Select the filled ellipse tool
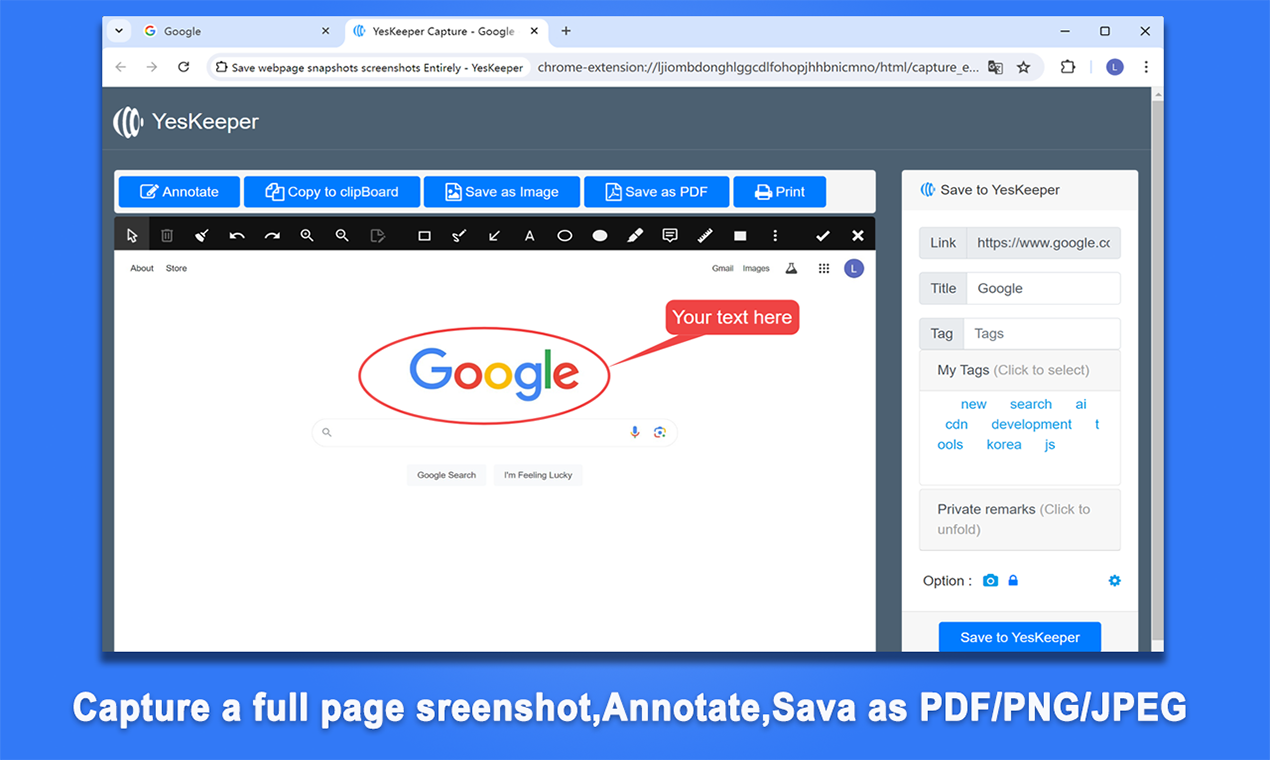 click(600, 236)
